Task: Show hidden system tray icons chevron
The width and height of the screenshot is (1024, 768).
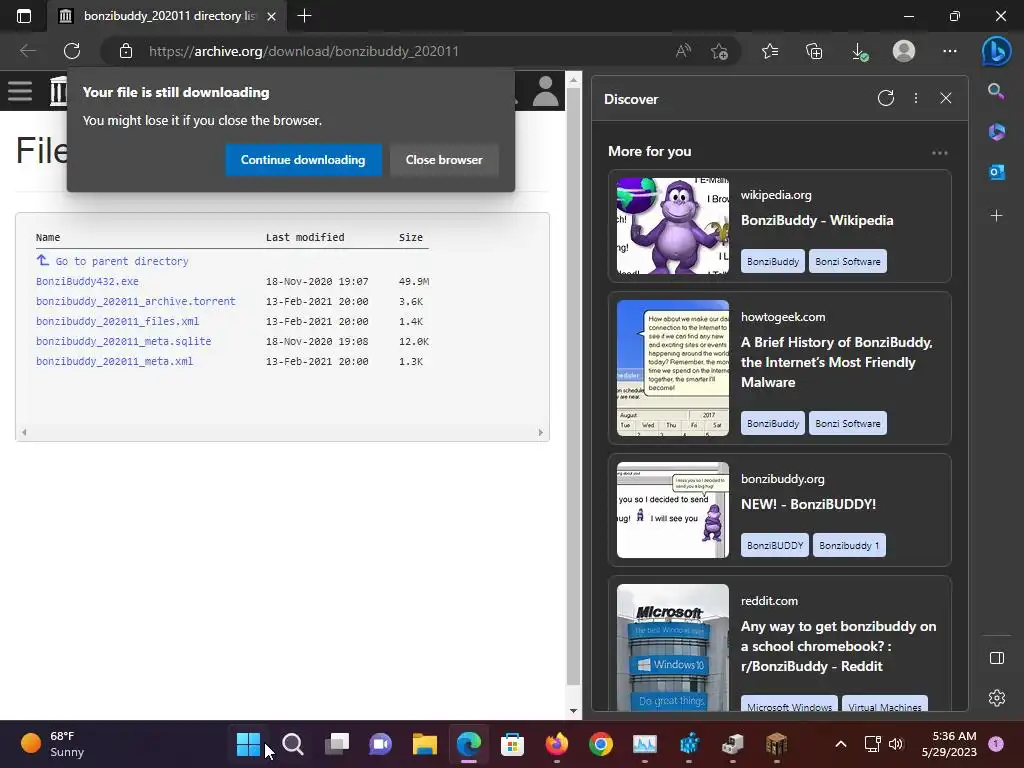Action: point(840,744)
